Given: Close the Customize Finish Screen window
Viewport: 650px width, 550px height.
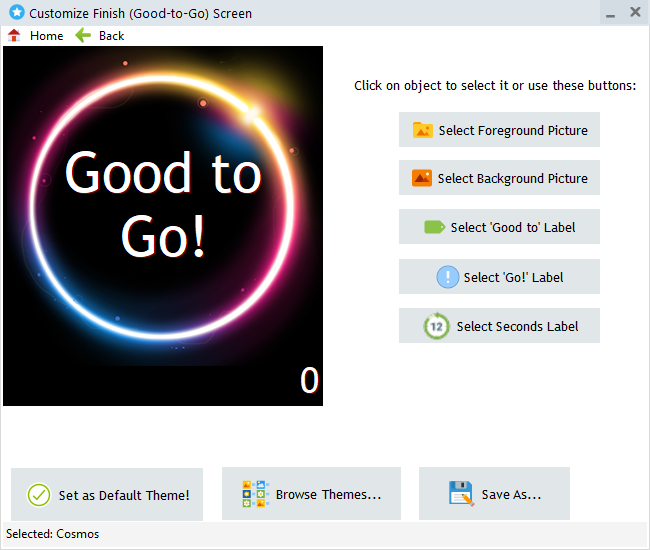Looking at the screenshot, I should pyautogui.click(x=635, y=12).
